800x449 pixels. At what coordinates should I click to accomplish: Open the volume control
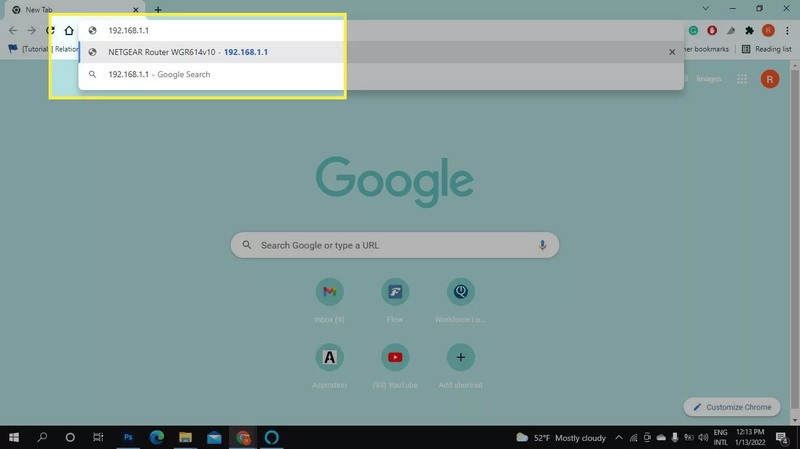(703, 438)
